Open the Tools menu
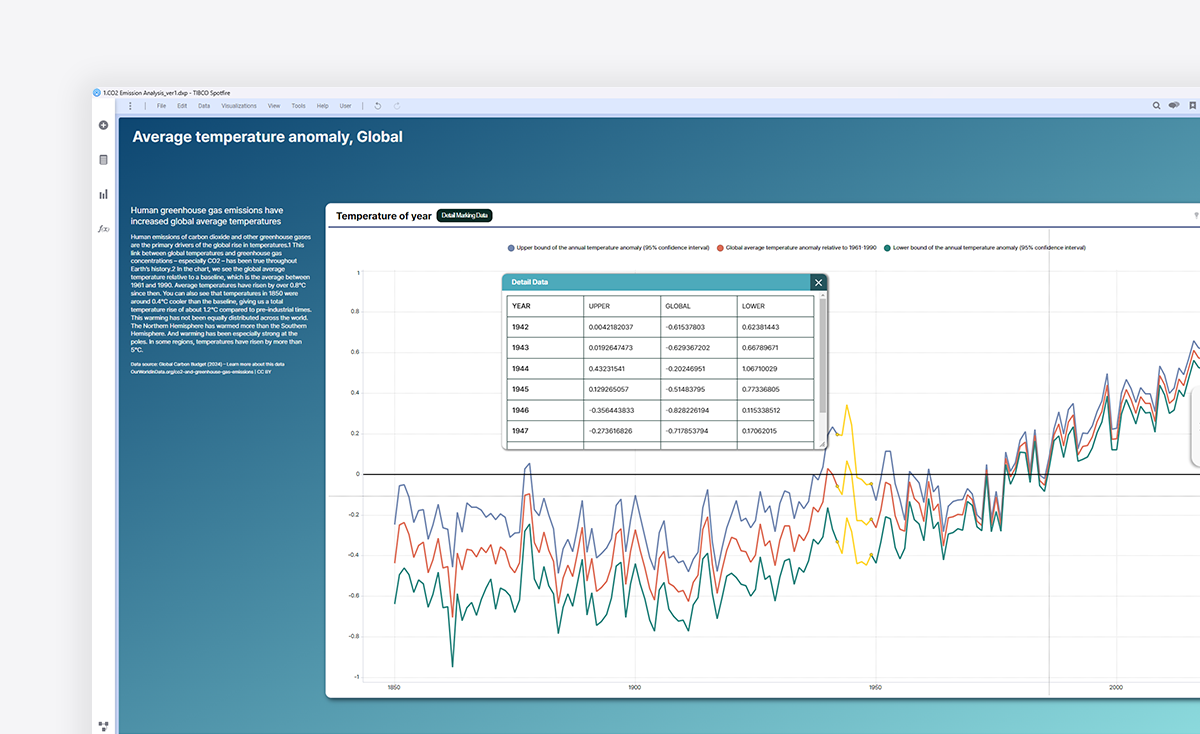The height and width of the screenshot is (734, 1200). click(298, 106)
